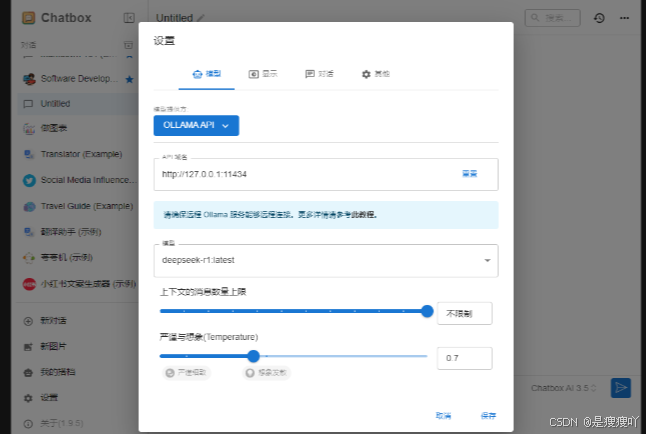Click the pencil icon beside Untitled title
Screen dimensions: 646x434
coord(201,18)
